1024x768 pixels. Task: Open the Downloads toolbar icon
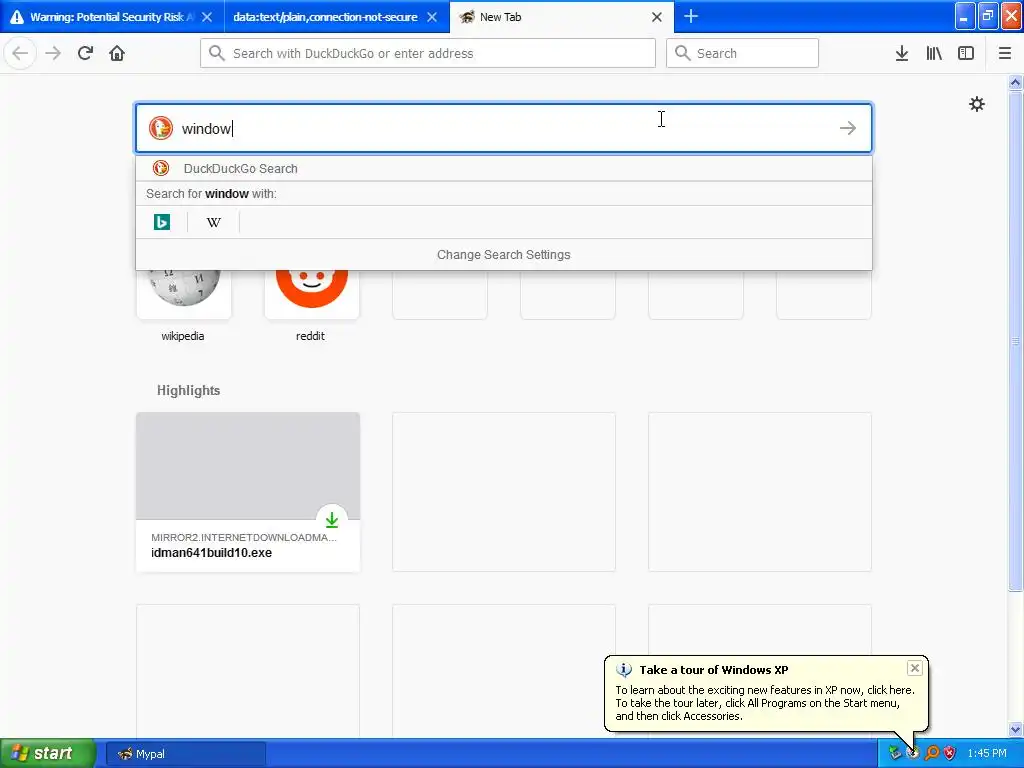point(901,53)
